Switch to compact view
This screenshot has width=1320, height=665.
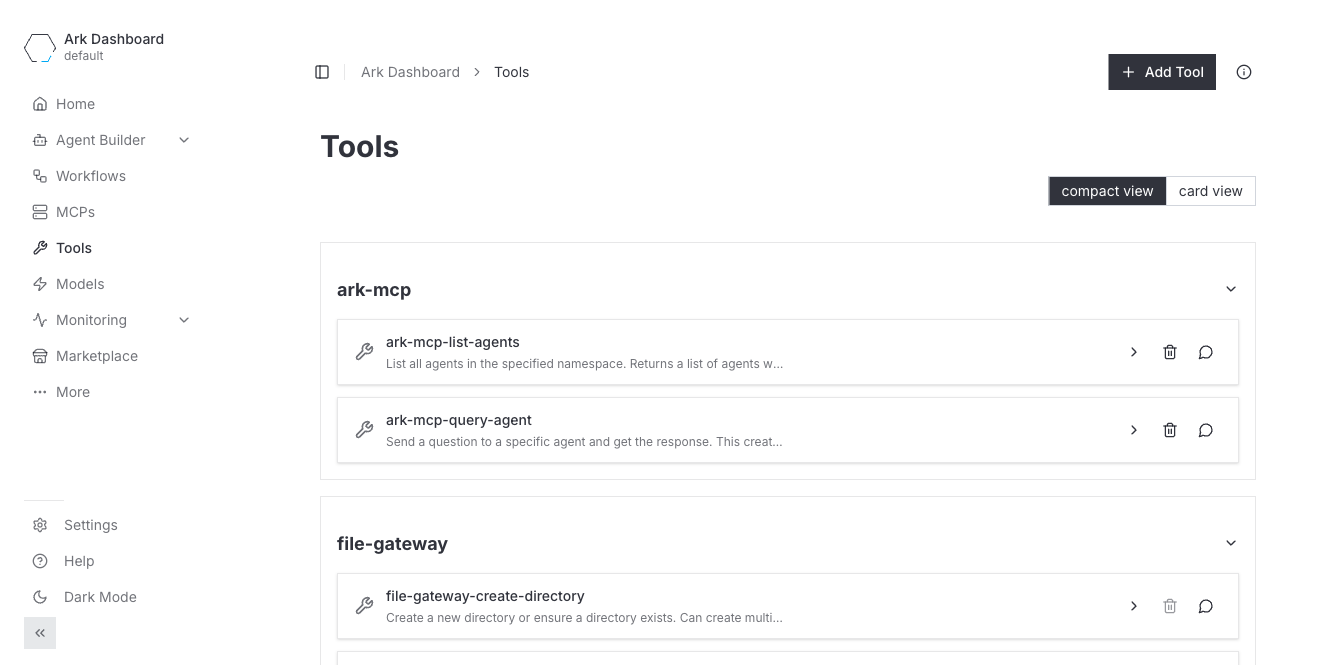[x=1107, y=191]
